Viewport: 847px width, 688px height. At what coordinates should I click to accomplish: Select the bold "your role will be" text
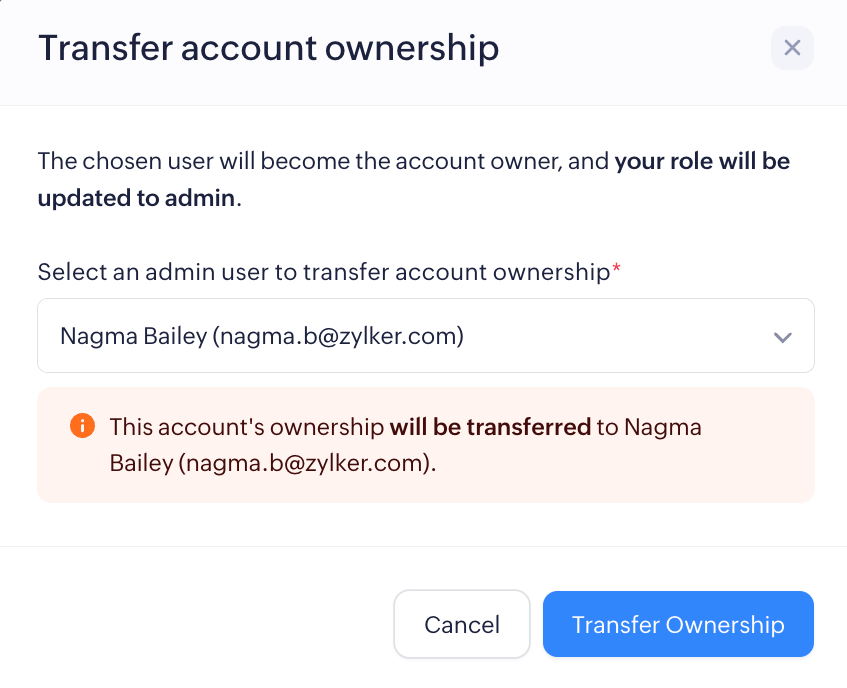(x=702, y=161)
